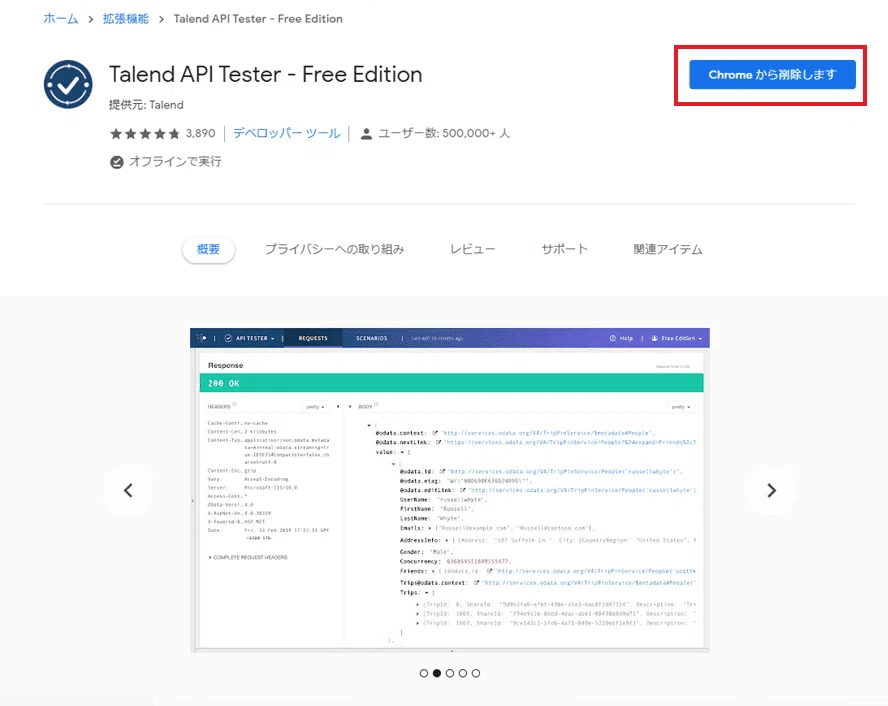888x706 pixels.
Task: Open the デベロッパー ツール category link
Action: [287, 133]
